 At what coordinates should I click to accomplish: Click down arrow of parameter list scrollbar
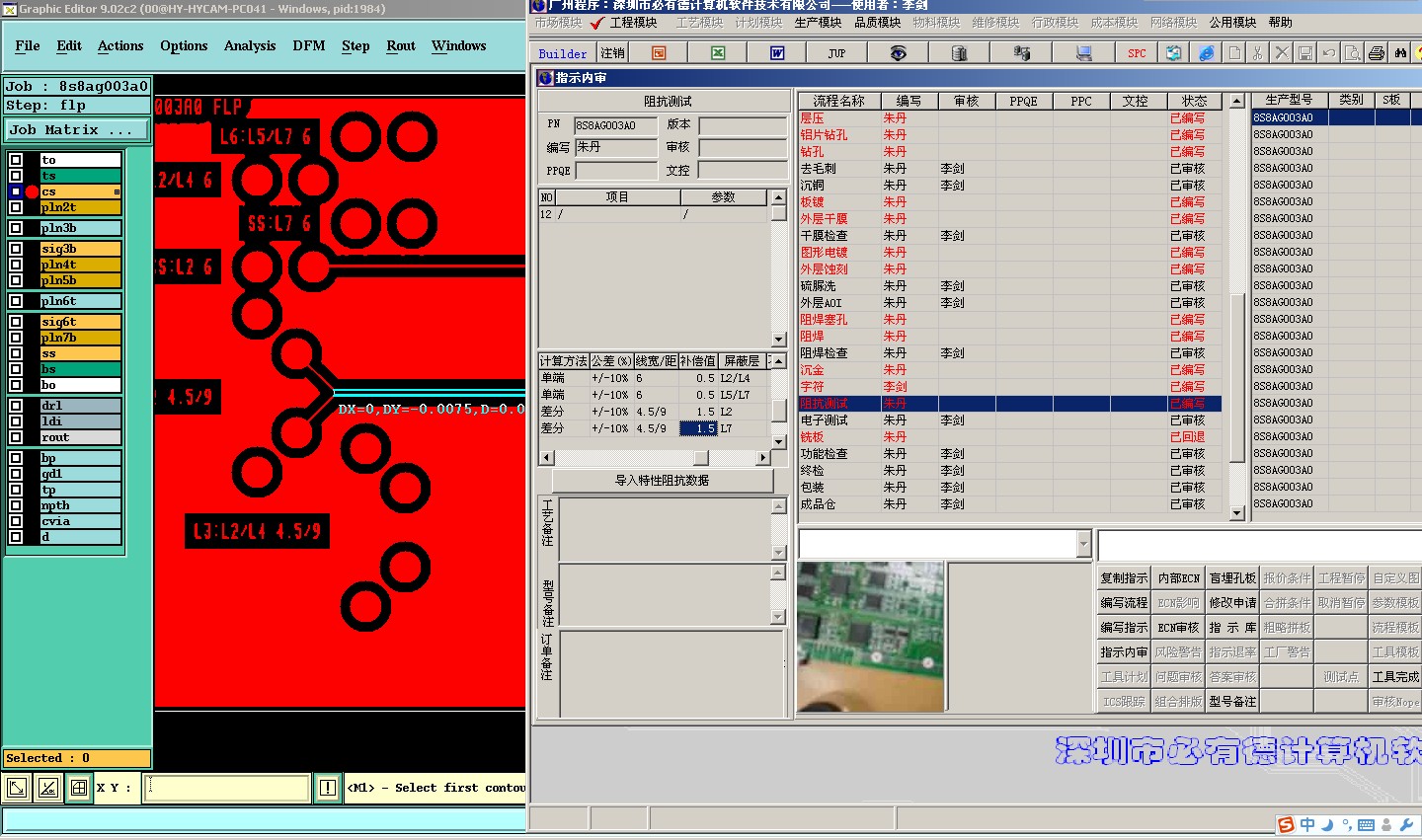pyautogui.click(x=778, y=340)
